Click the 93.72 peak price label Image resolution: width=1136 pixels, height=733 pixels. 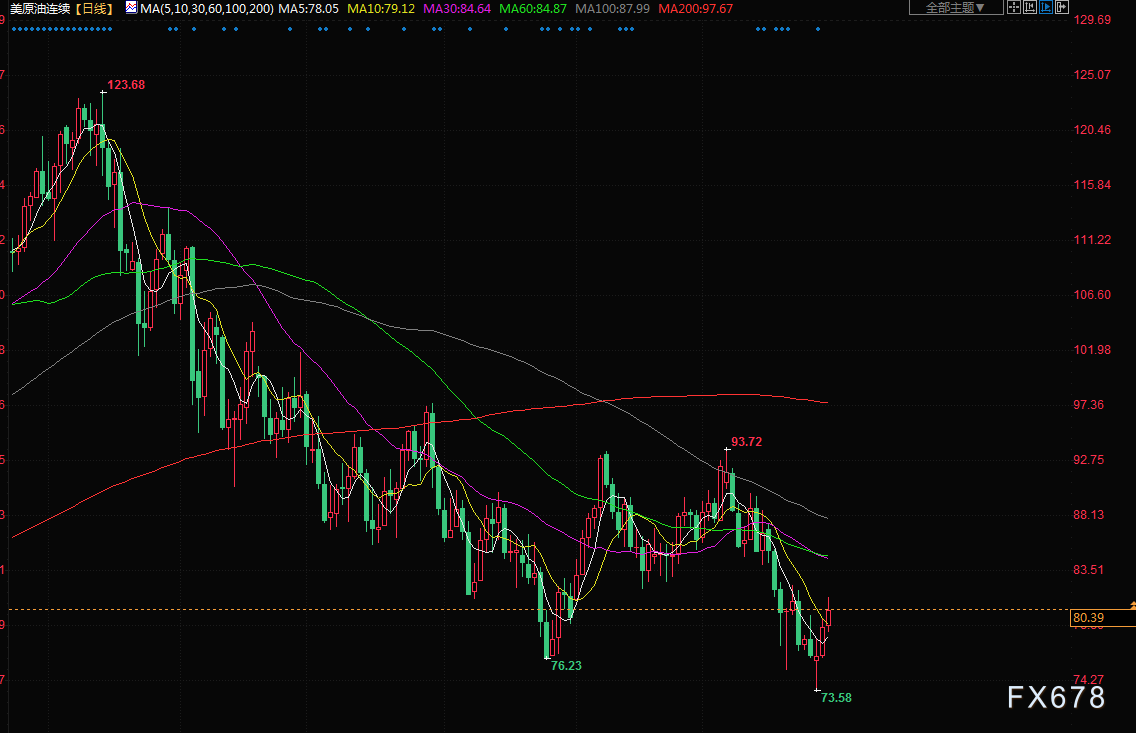point(746,442)
